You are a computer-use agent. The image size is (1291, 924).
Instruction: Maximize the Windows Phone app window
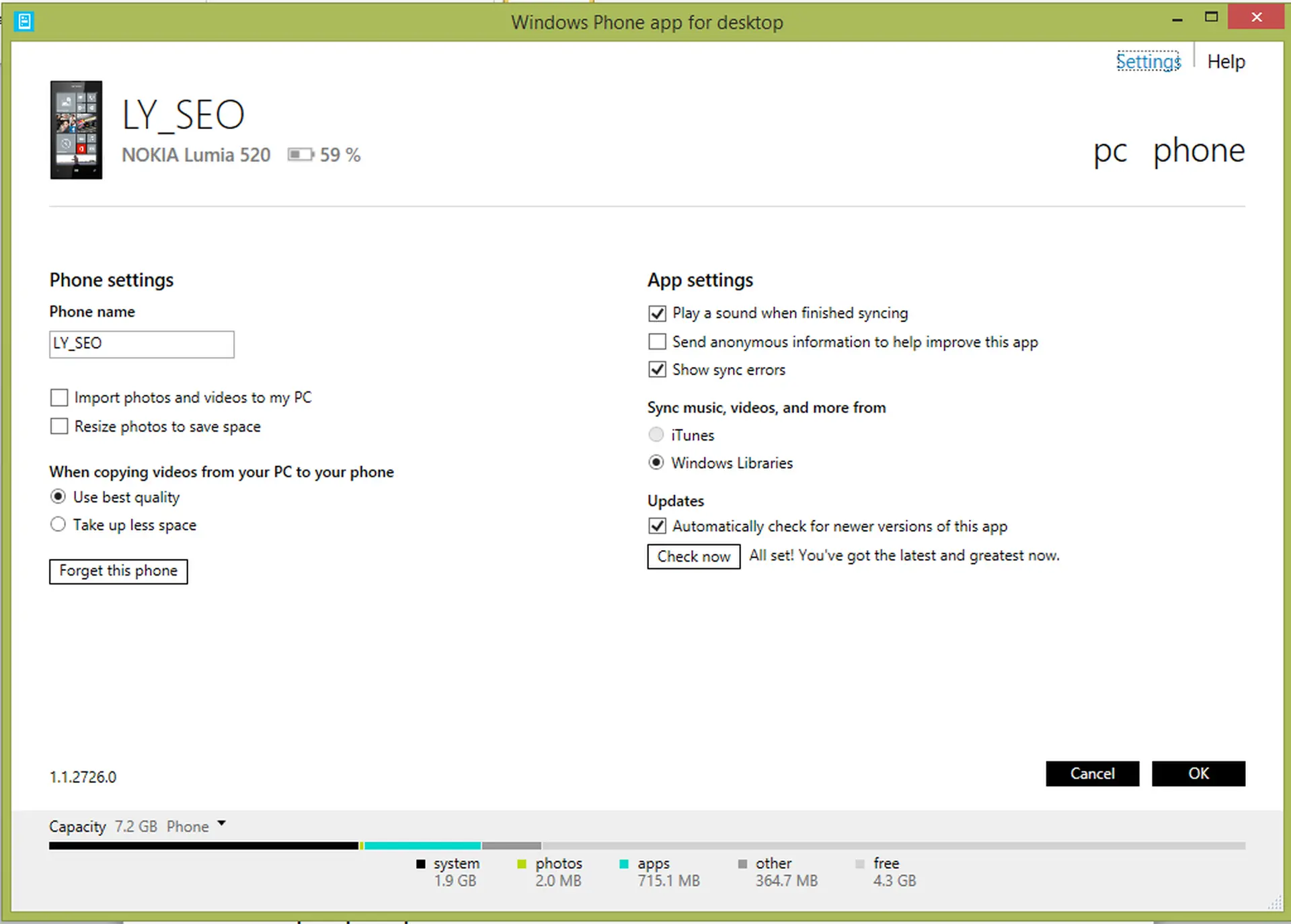coord(1211,17)
